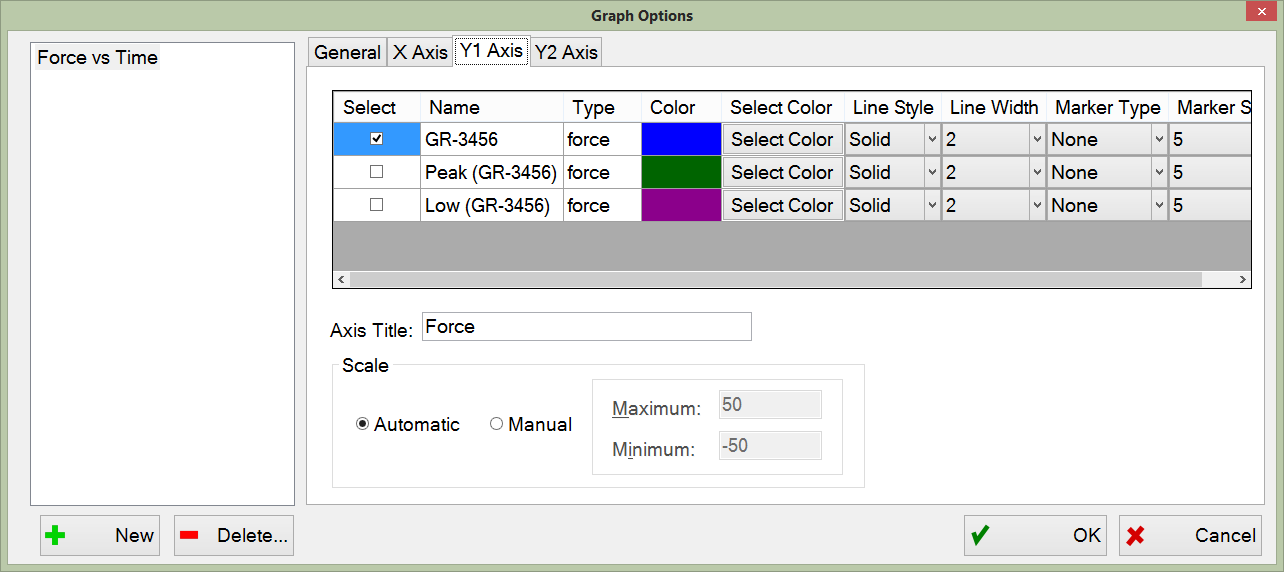Click the green swatch for Peak (GR-3456)
The width and height of the screenshot is (1284, 572).
pos(681,172)
